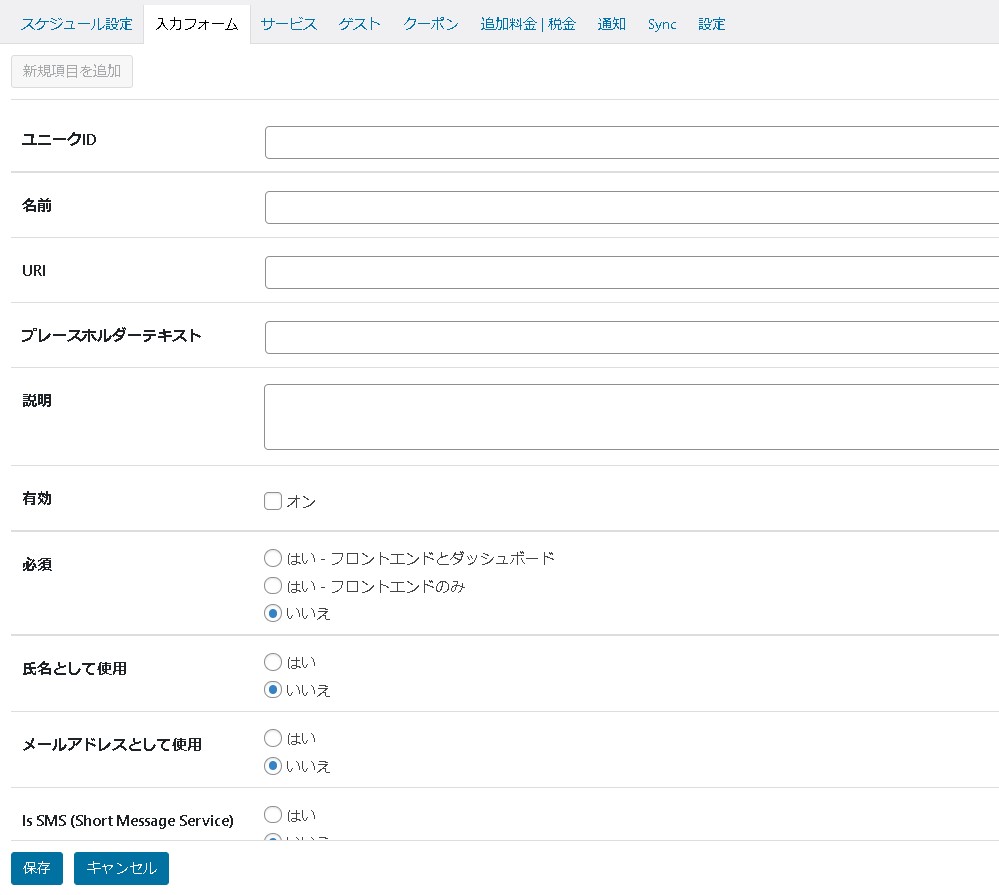The image size is (999, 895).
Task: Open the クーポン tab
Action: click(x=431, y=24)
